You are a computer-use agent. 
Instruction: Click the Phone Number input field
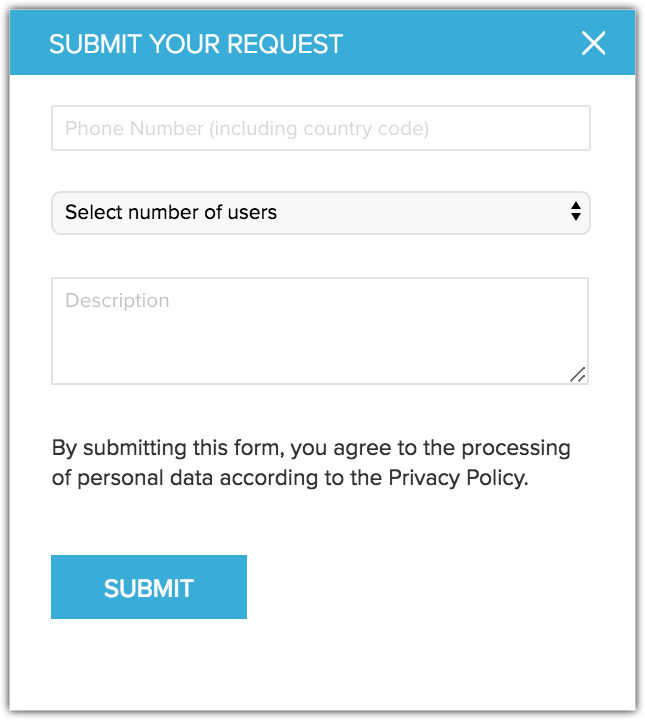[x=320, y=129]
